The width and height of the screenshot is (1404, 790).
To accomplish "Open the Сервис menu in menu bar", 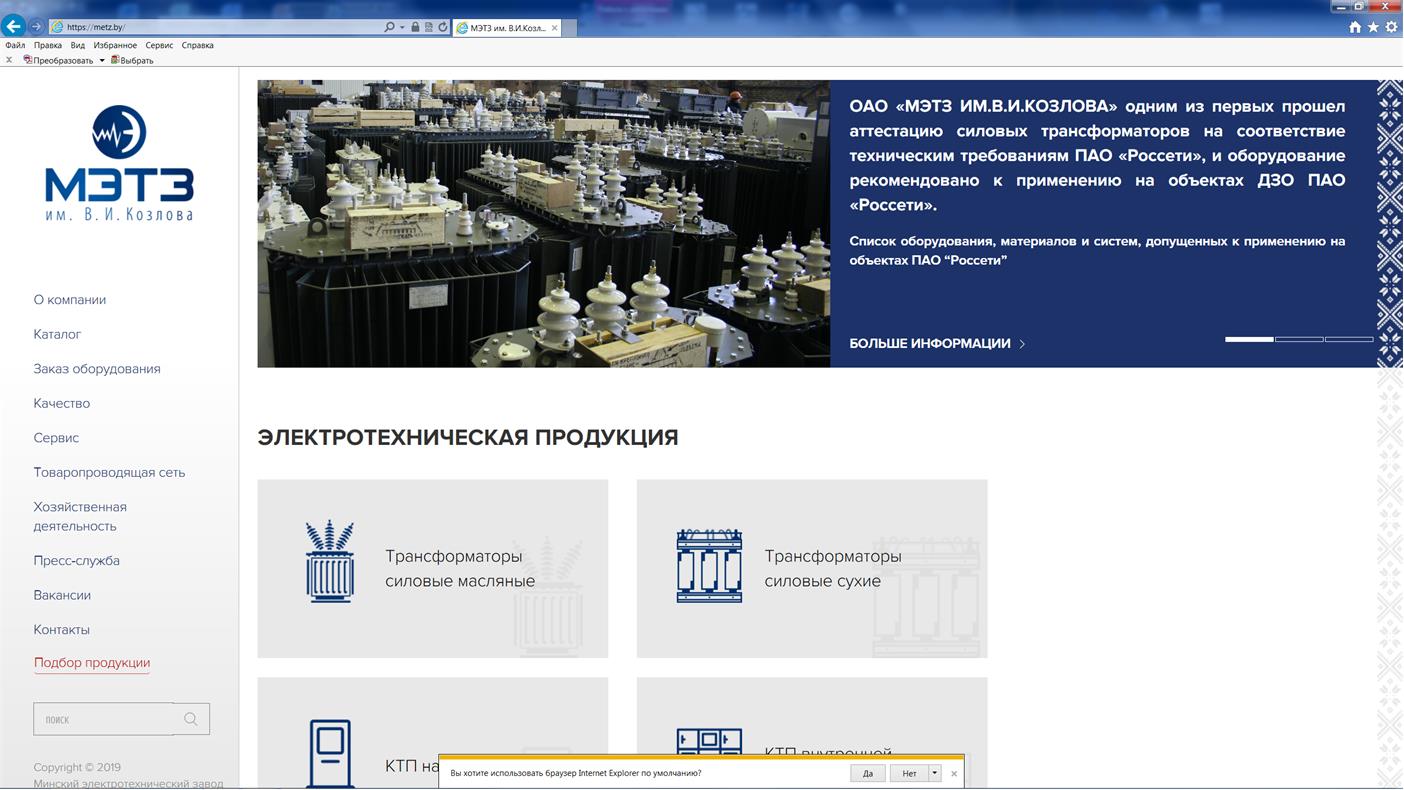I will tap(159, 45).
